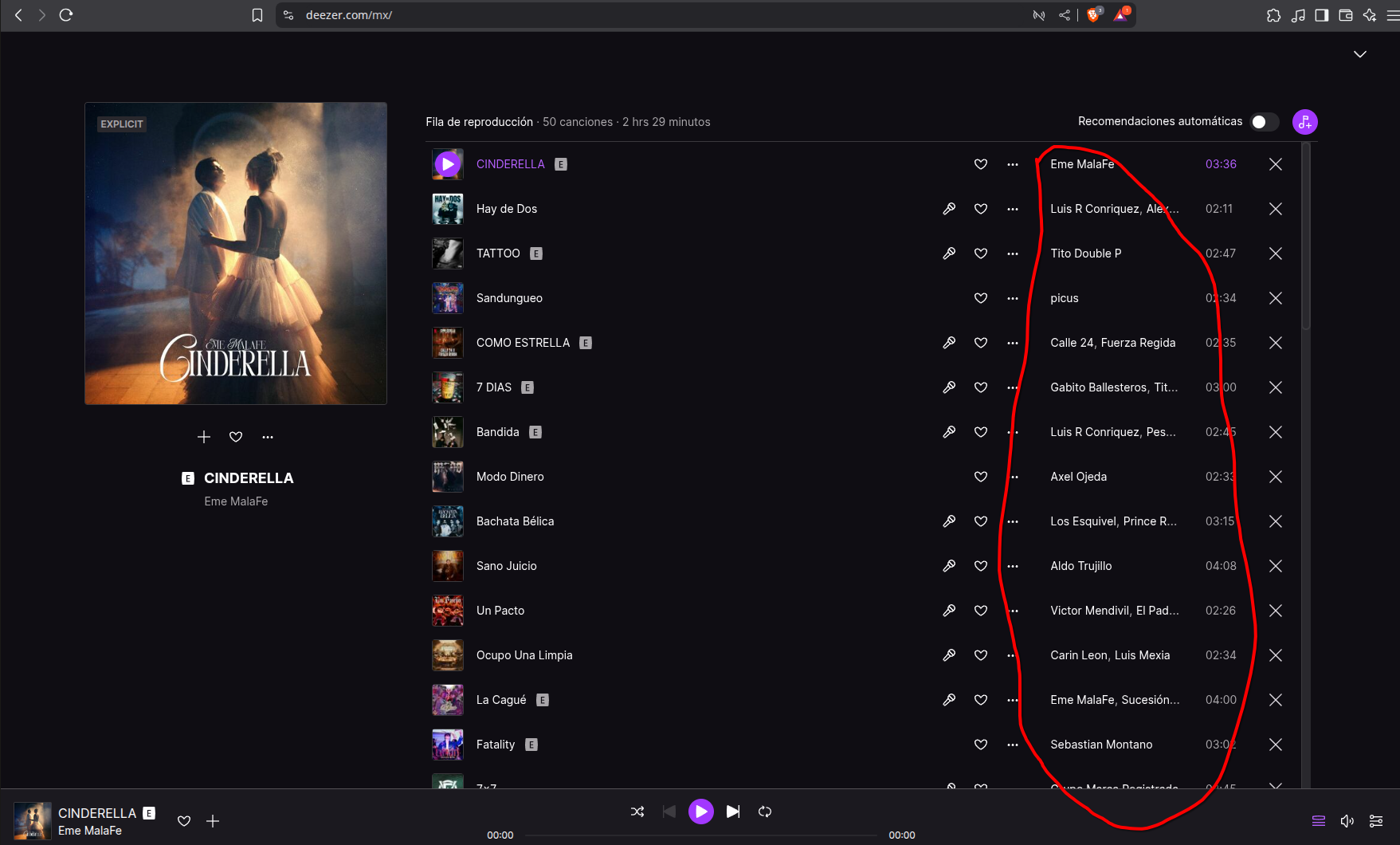1400x845 pixels.
Task: Show lyrics for COMO ESTRELLA
Action: tap(949, 343)
